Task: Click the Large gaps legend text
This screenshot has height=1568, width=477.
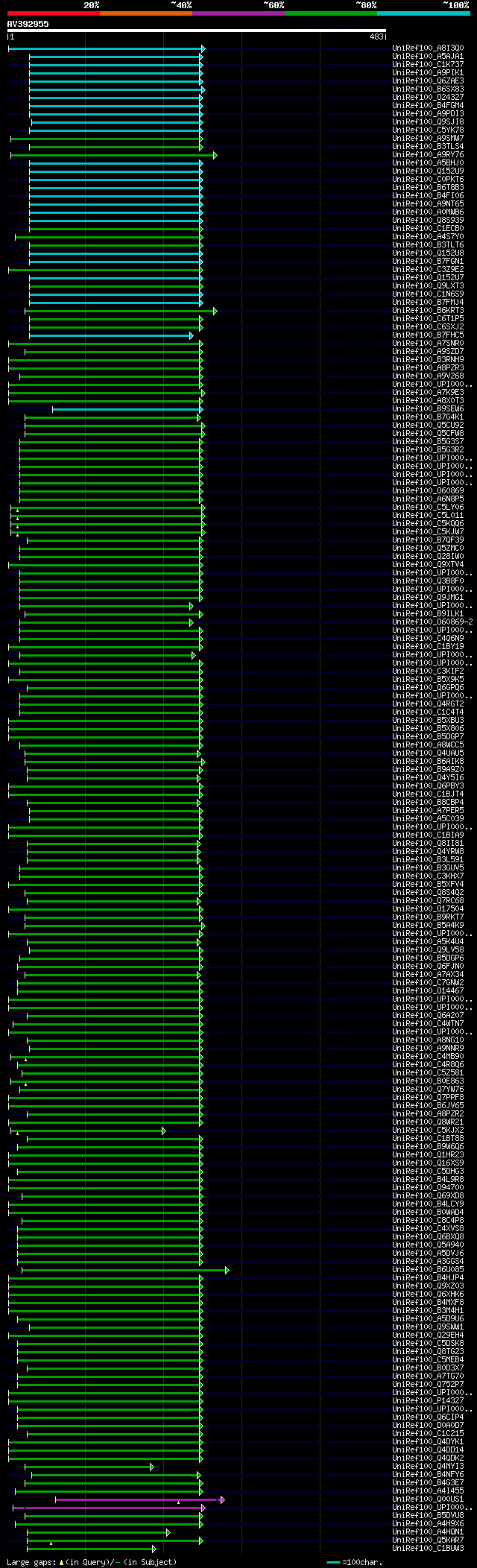Action: click(x=92, y=1562)
